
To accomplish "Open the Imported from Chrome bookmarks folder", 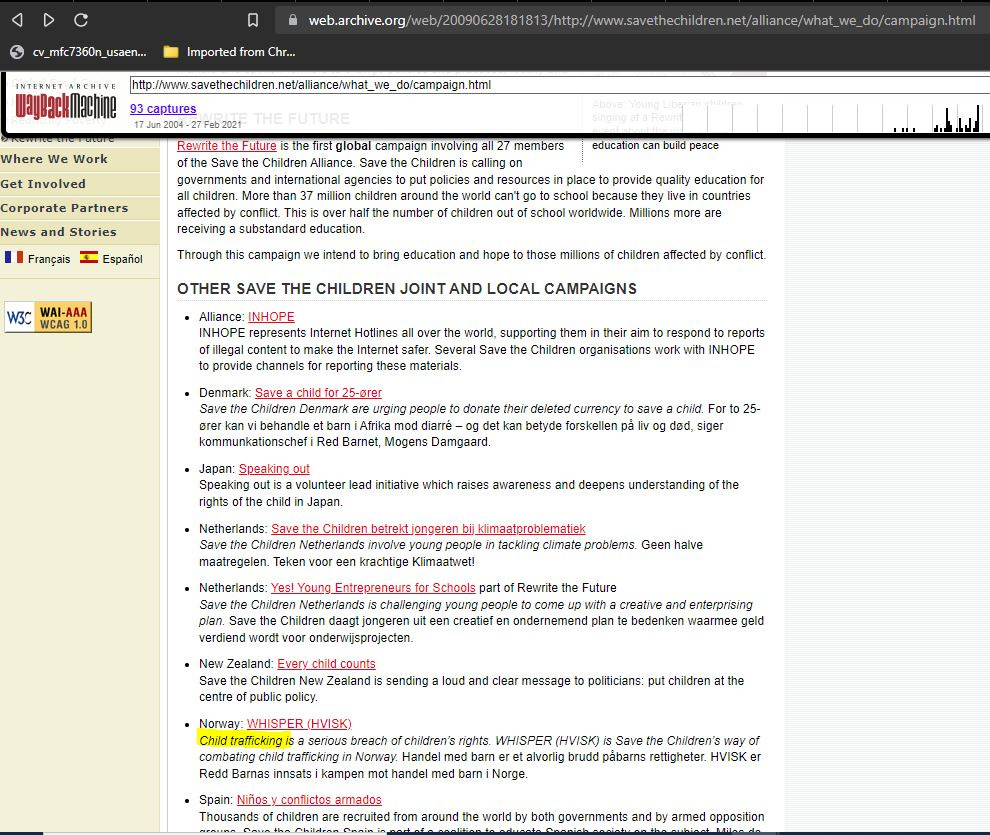I will click(230, 52).
